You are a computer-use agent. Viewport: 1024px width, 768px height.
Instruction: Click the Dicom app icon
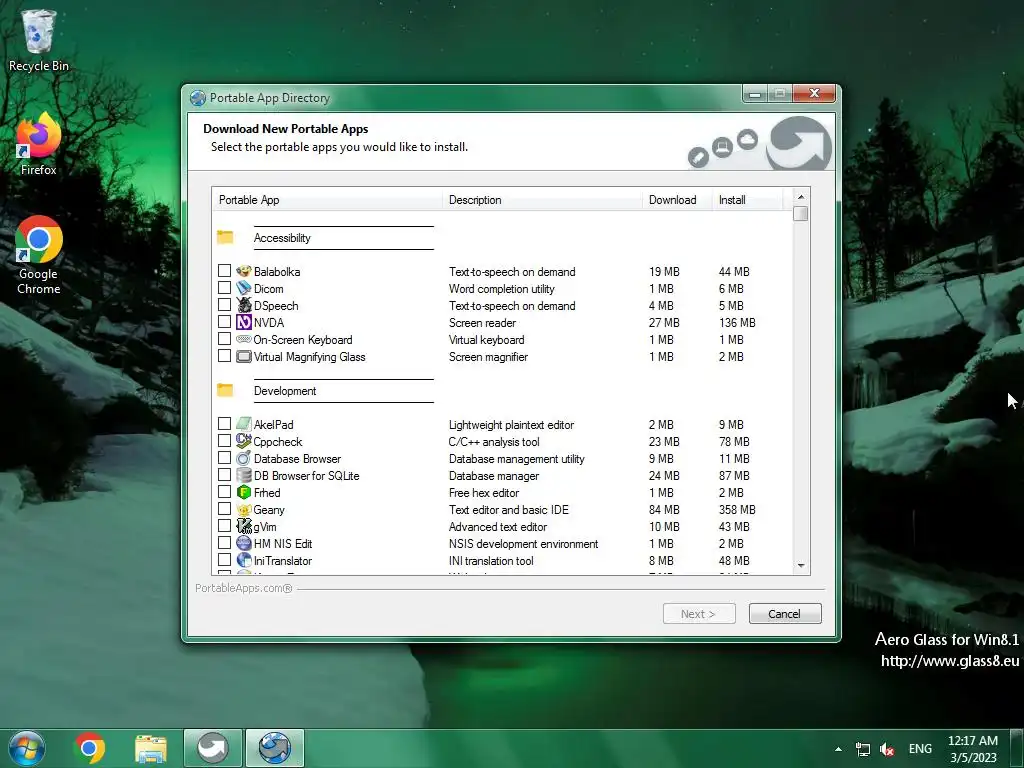tap(244, 288)
